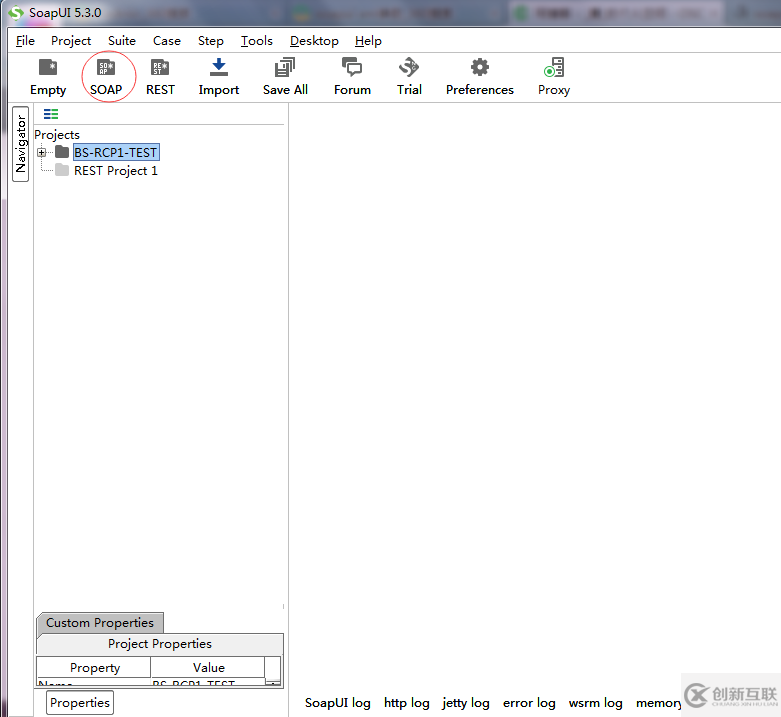The height and width of the screenshot is (717, 781).
Task: Click the REST Project 1 folder icon
Action: pos(62,170)
